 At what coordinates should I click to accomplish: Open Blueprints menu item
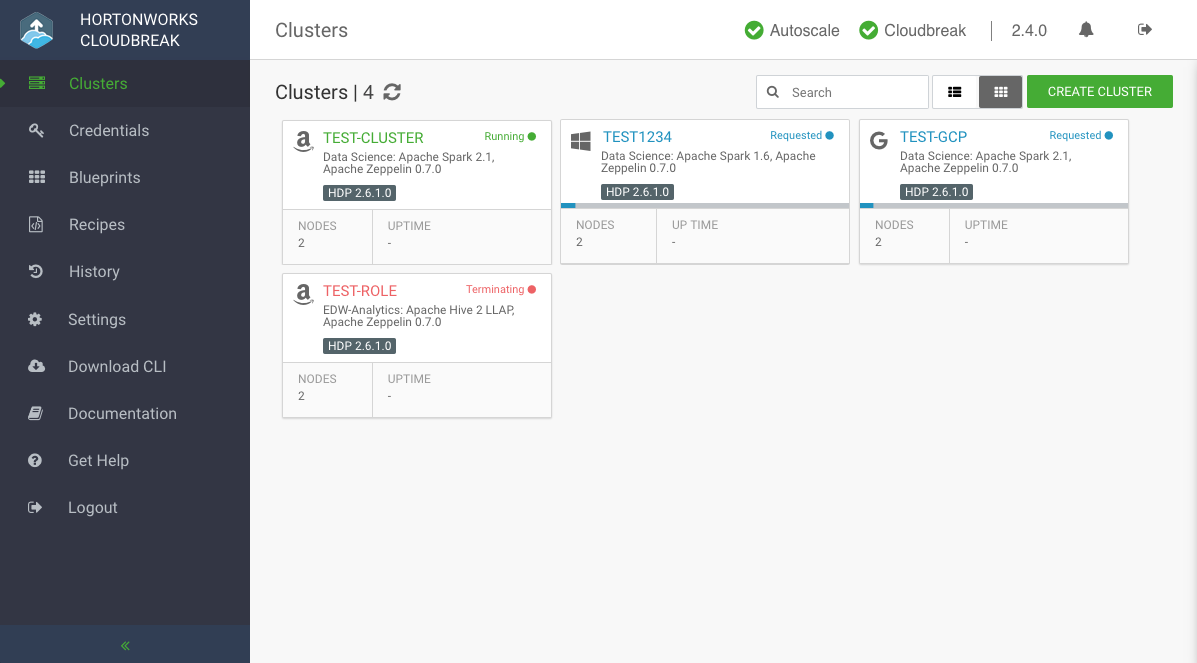point(105,177)
